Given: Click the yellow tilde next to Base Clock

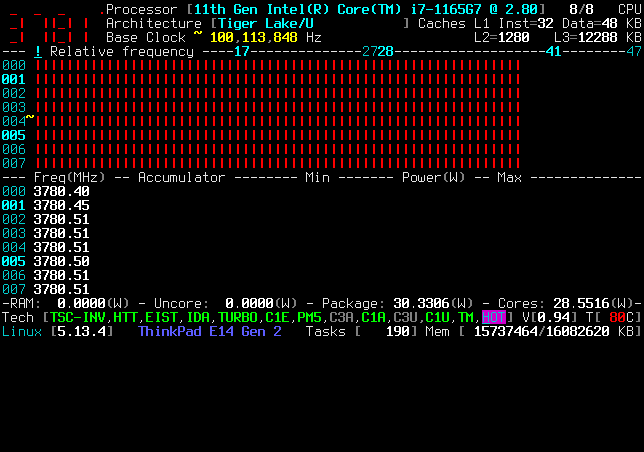Looking at the screenshot, I should (x=198, y=34).
